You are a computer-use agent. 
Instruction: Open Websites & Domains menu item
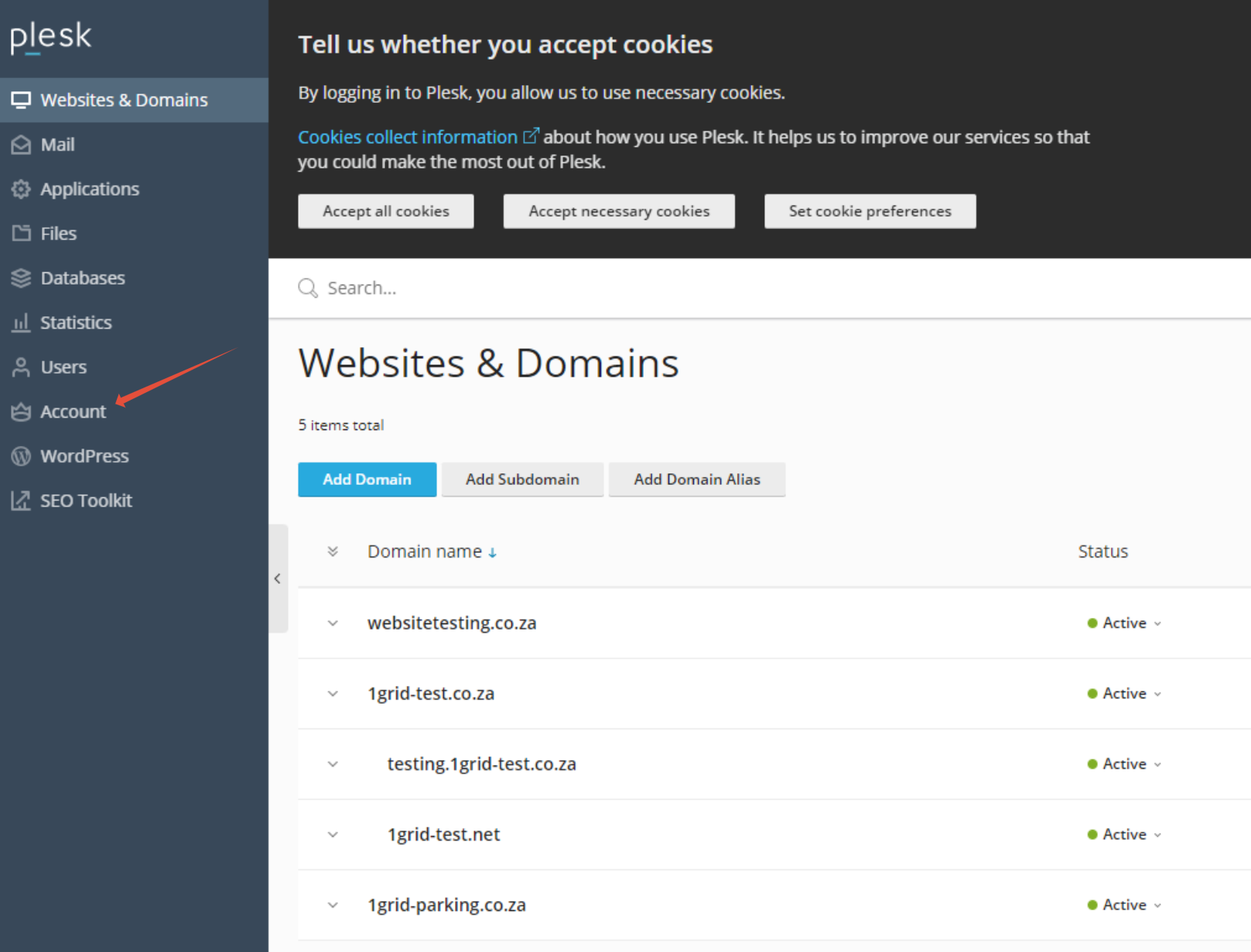pos(134,100)
